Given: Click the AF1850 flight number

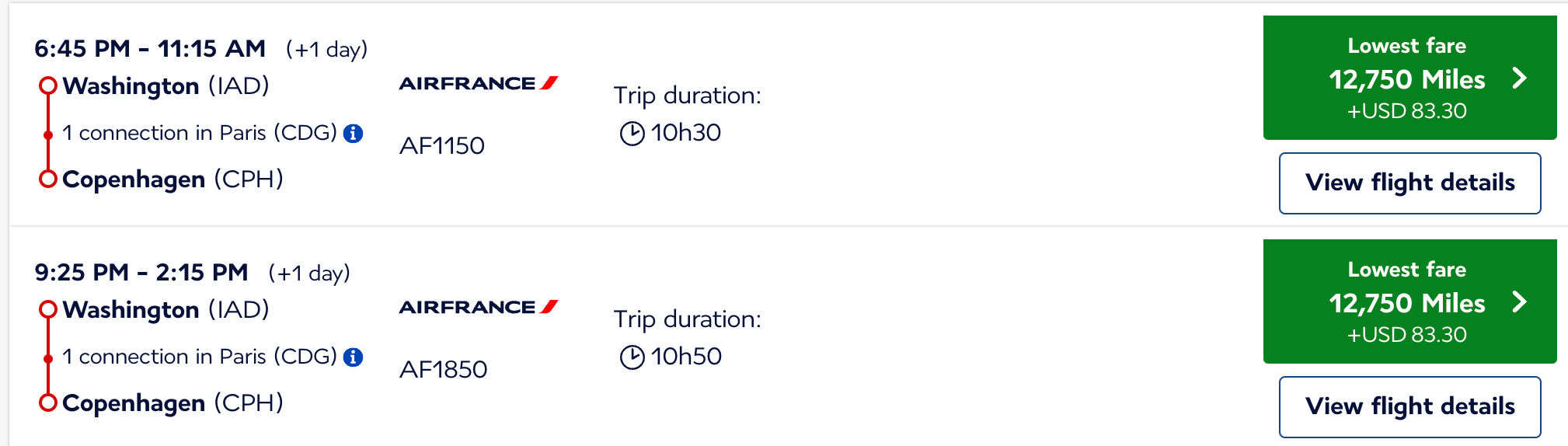Looking at the screenshot, I should (x=444, y=369).
